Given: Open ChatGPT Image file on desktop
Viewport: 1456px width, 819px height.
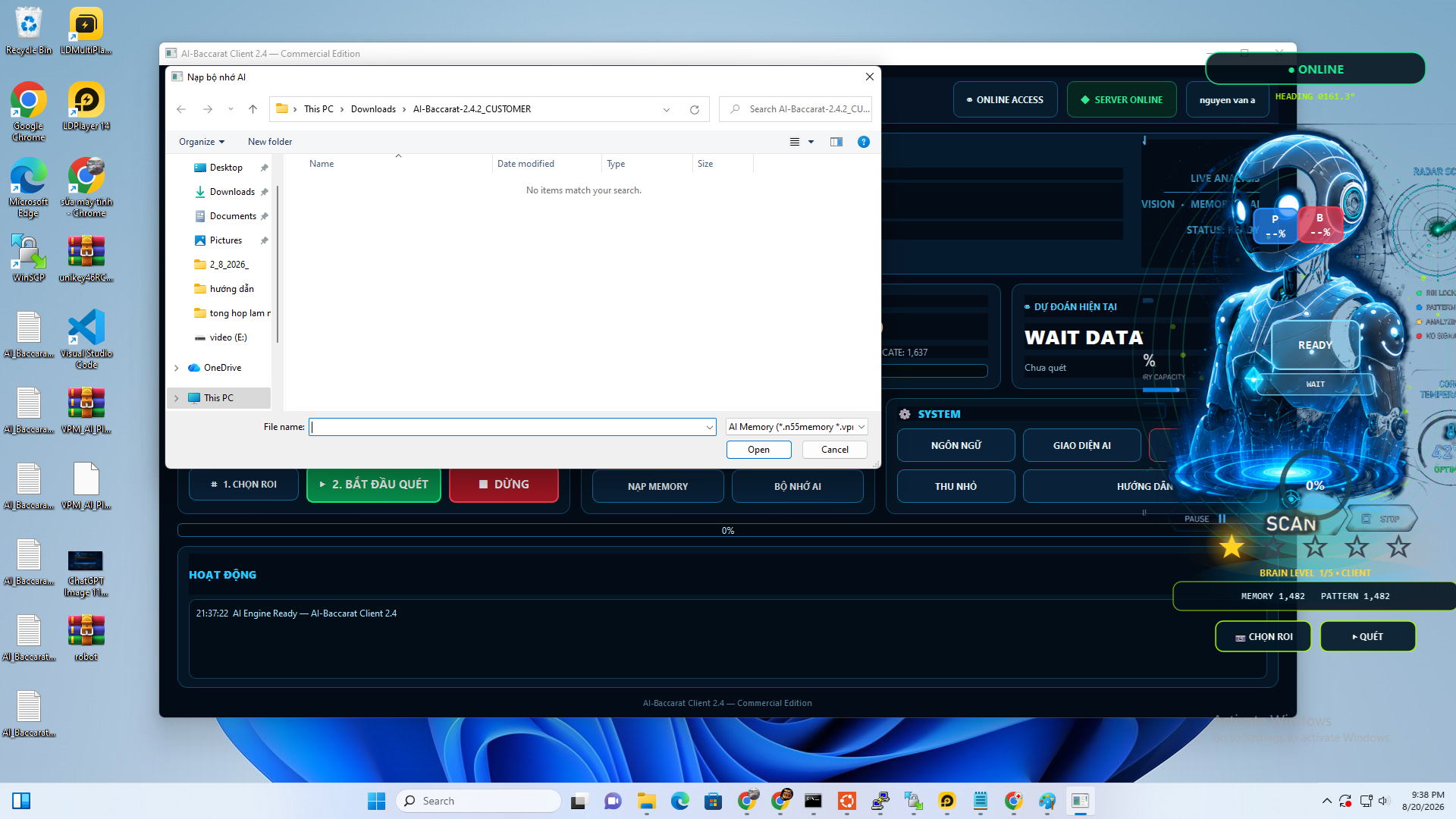Looking at the screenshot, I should (x=86, y=573).
